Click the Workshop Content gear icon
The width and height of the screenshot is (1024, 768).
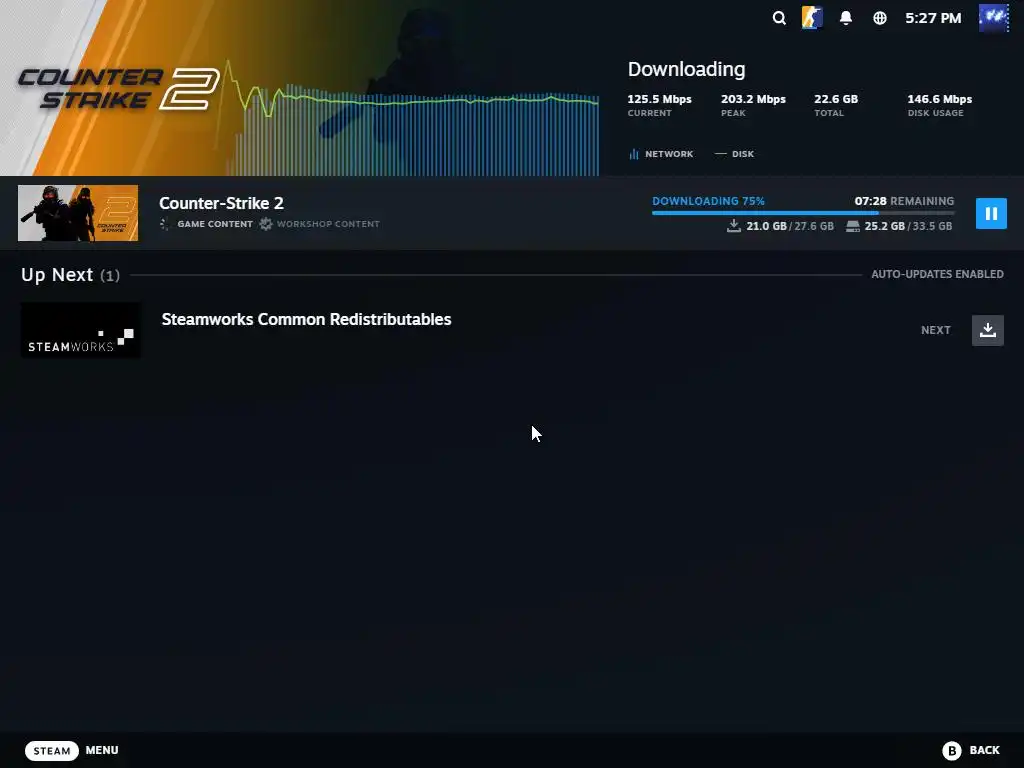coord(265,224)
